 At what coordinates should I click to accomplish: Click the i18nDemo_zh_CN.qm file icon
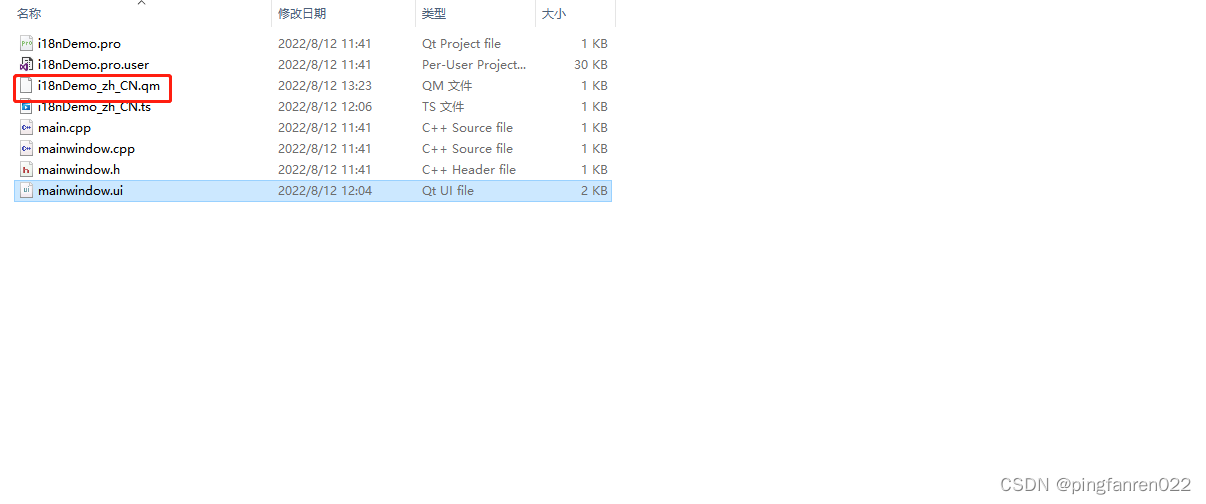point(27,86)
